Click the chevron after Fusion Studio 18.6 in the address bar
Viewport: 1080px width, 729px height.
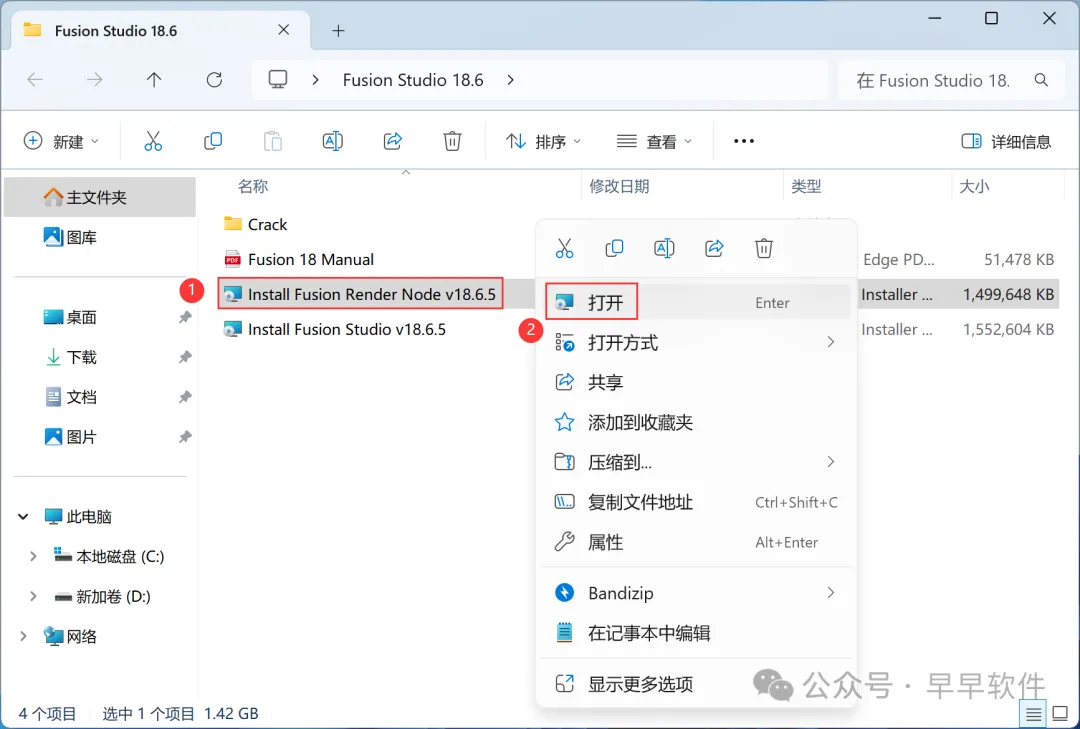click(510, 80)
